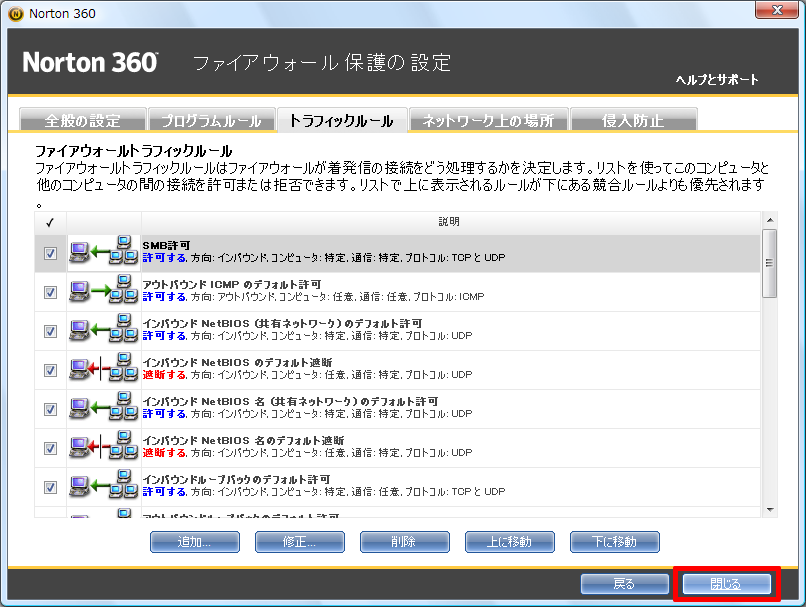Click the 追加... button
This screenshot has height=607, width=806.
tap(194, 542)
